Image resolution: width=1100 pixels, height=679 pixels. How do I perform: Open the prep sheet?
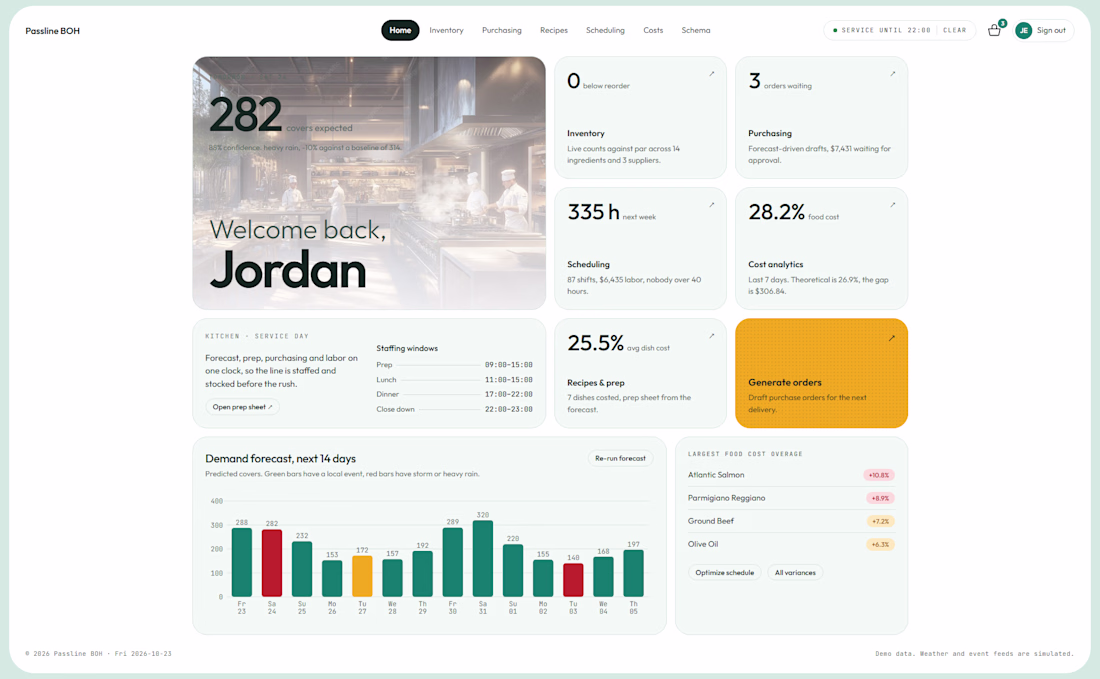(242, 407)
